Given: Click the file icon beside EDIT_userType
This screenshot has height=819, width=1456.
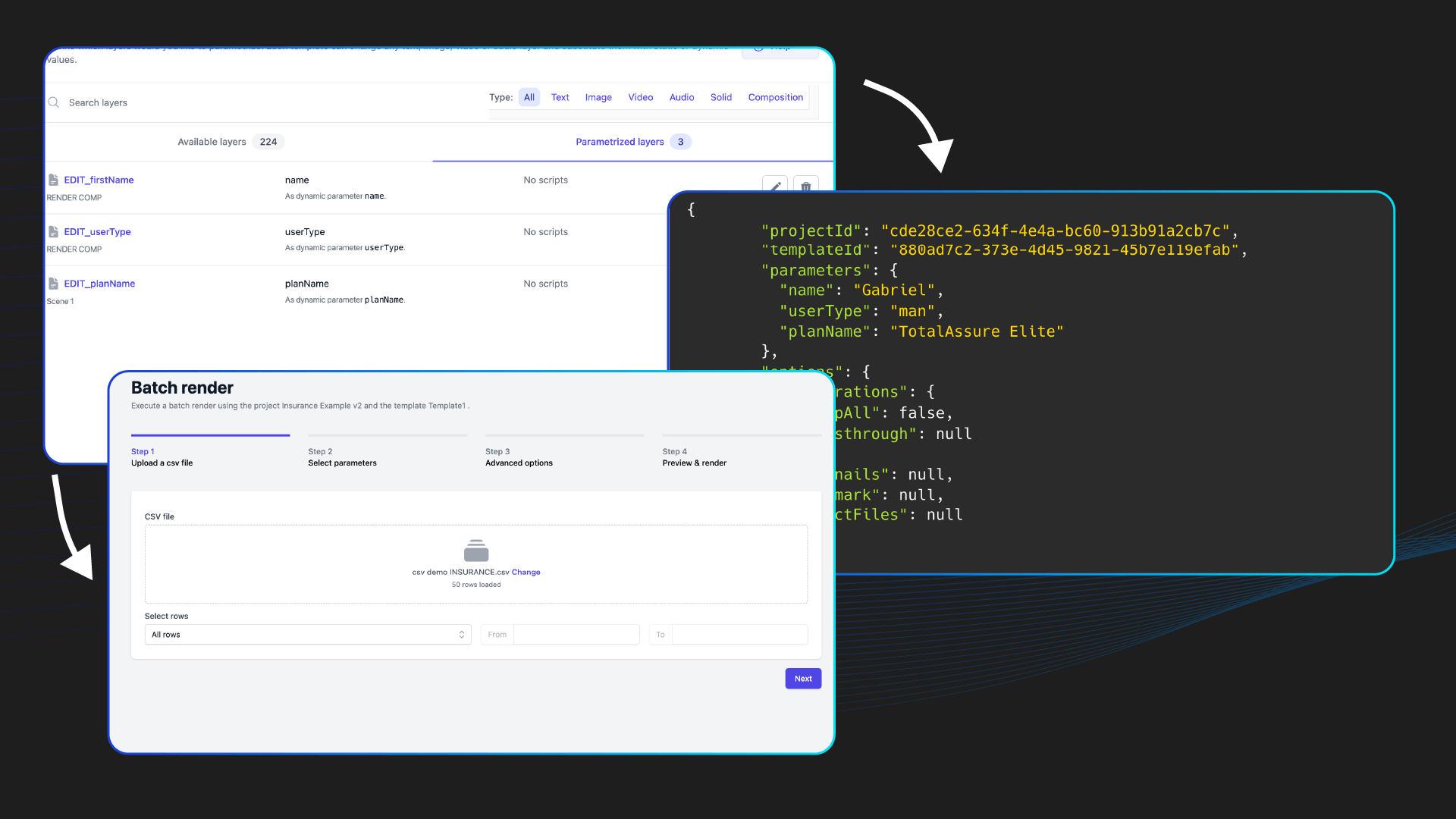Looking at the screenshot, I should click(x=53, y=231).
